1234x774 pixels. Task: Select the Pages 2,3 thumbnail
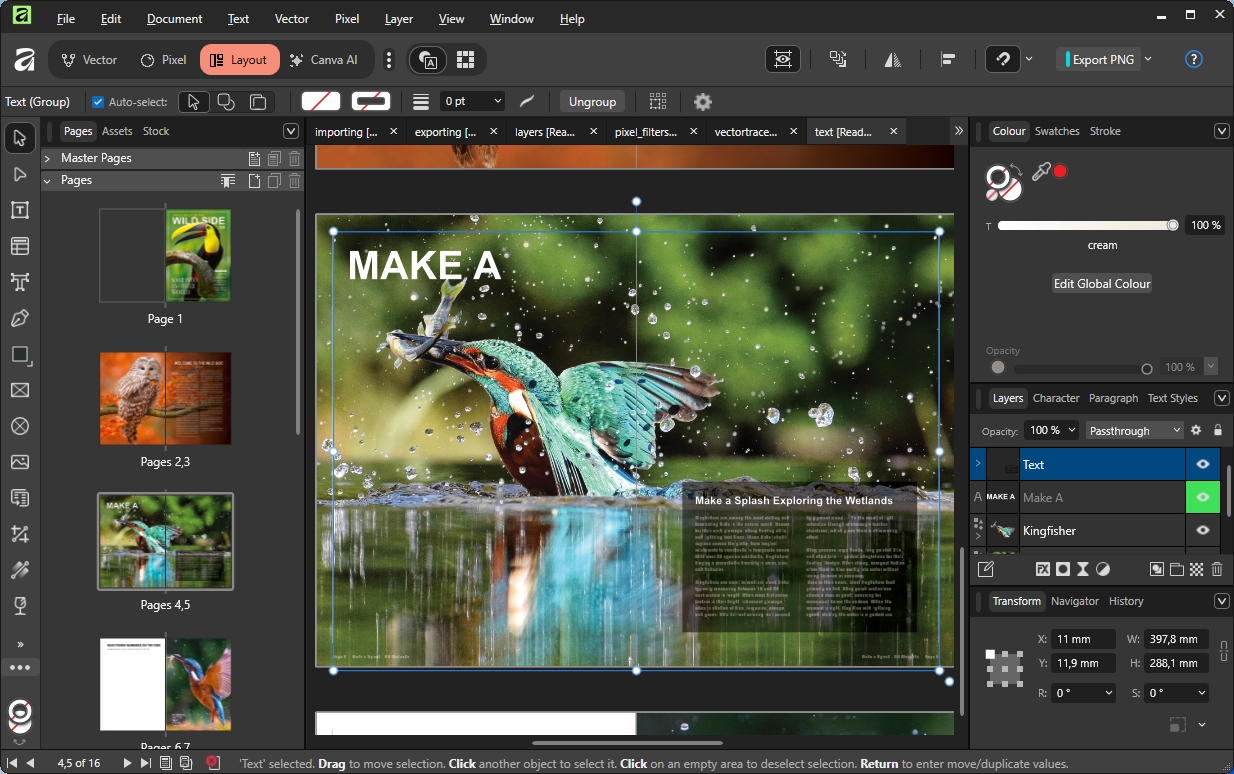pos(165,398)
